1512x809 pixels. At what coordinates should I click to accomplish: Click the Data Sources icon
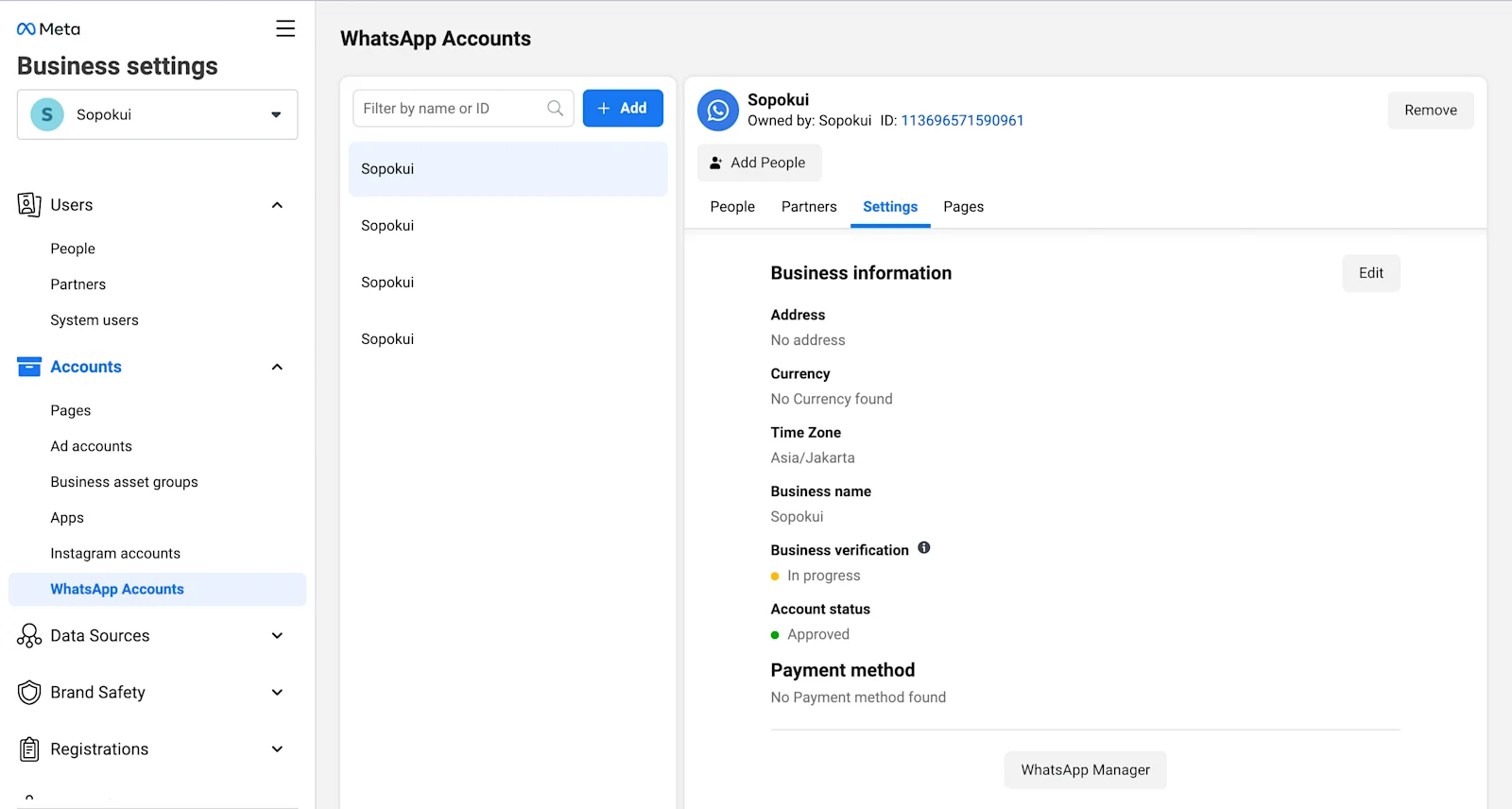point(29,636)
